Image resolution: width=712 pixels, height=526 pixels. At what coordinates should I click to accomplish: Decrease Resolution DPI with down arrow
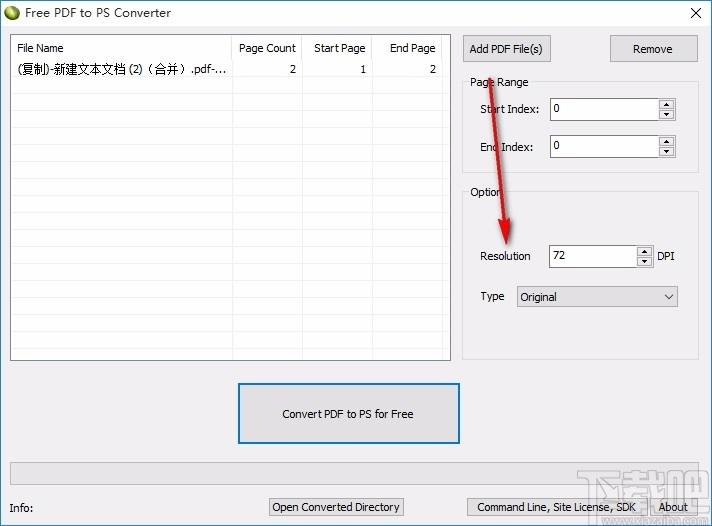[644, 261]
